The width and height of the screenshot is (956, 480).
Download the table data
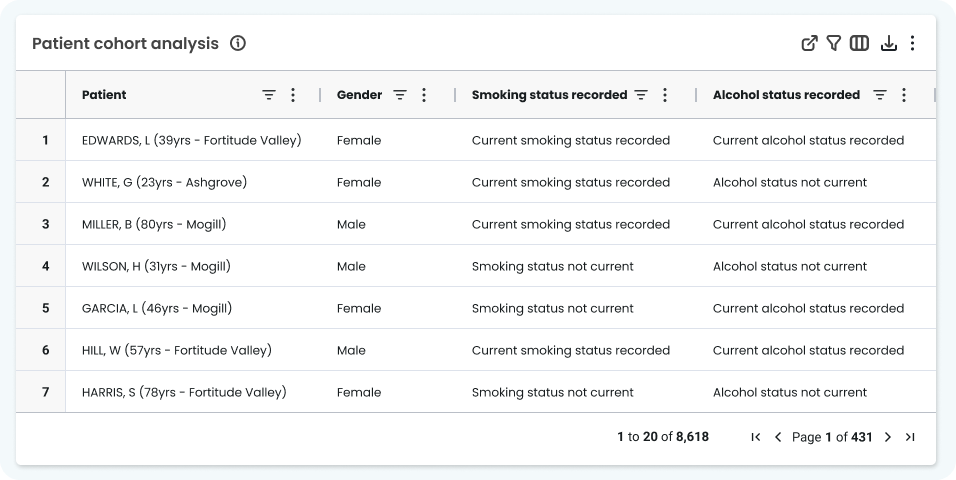pyautogui.click(x=889, y=43)
